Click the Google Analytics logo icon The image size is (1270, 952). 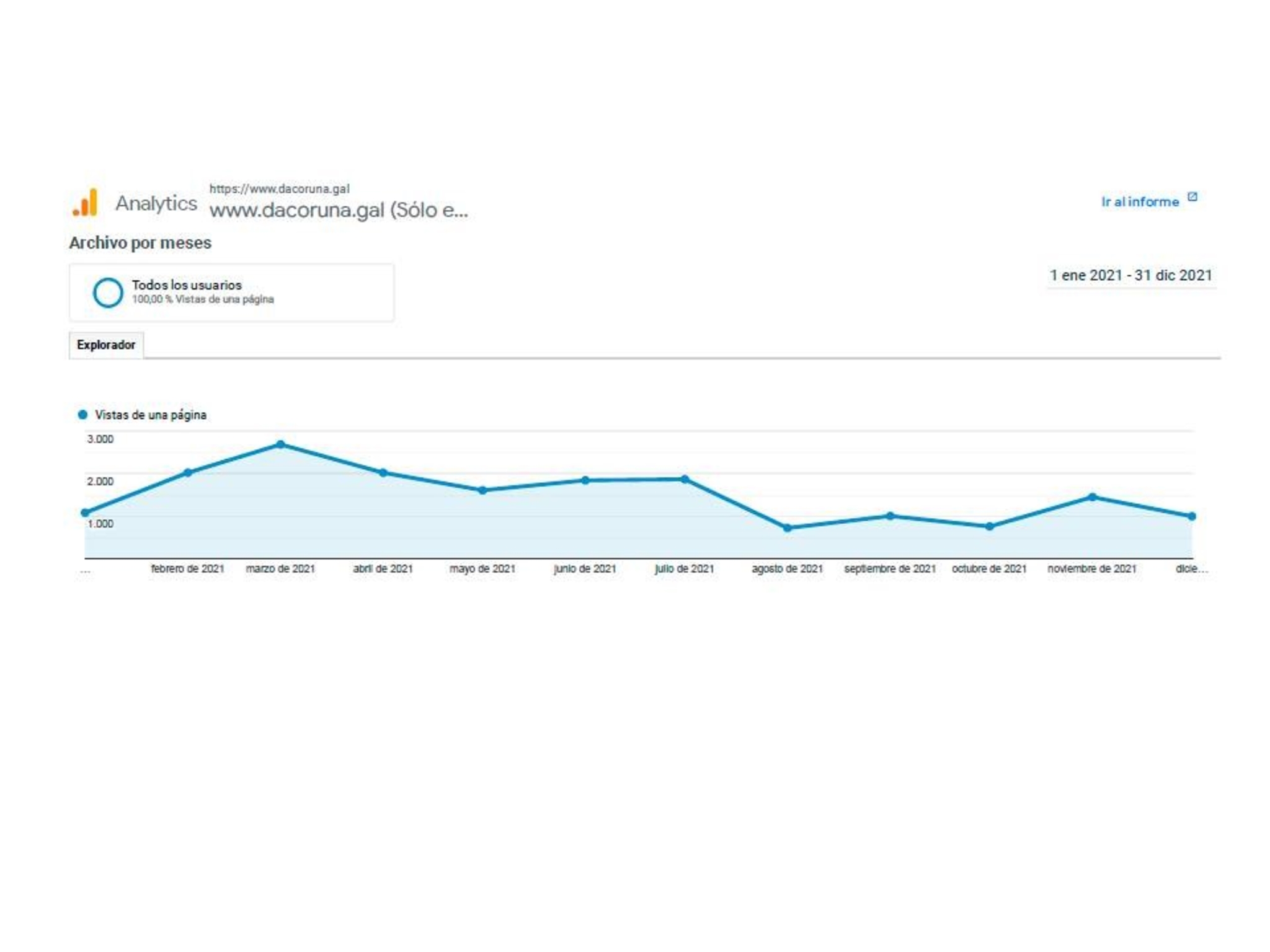[86, 203]
